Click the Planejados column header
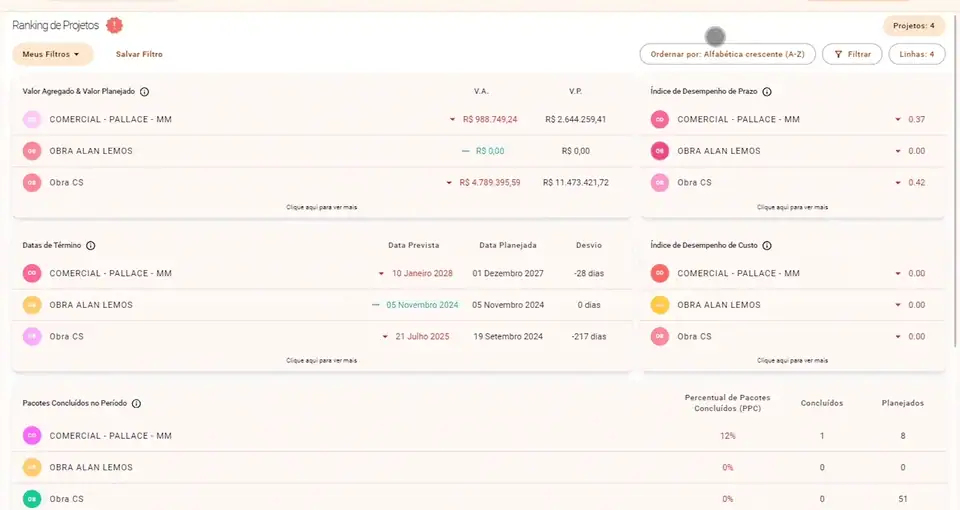 coord(903,403)
